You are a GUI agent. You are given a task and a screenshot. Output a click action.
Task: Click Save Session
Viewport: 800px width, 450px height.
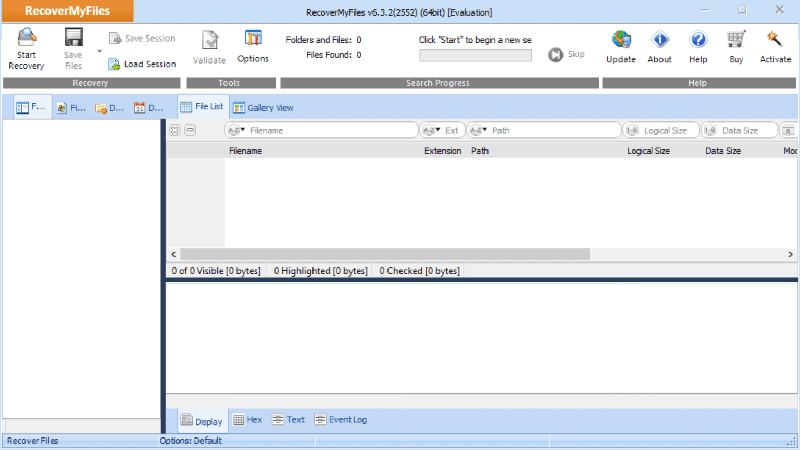(x=142, y=38)
